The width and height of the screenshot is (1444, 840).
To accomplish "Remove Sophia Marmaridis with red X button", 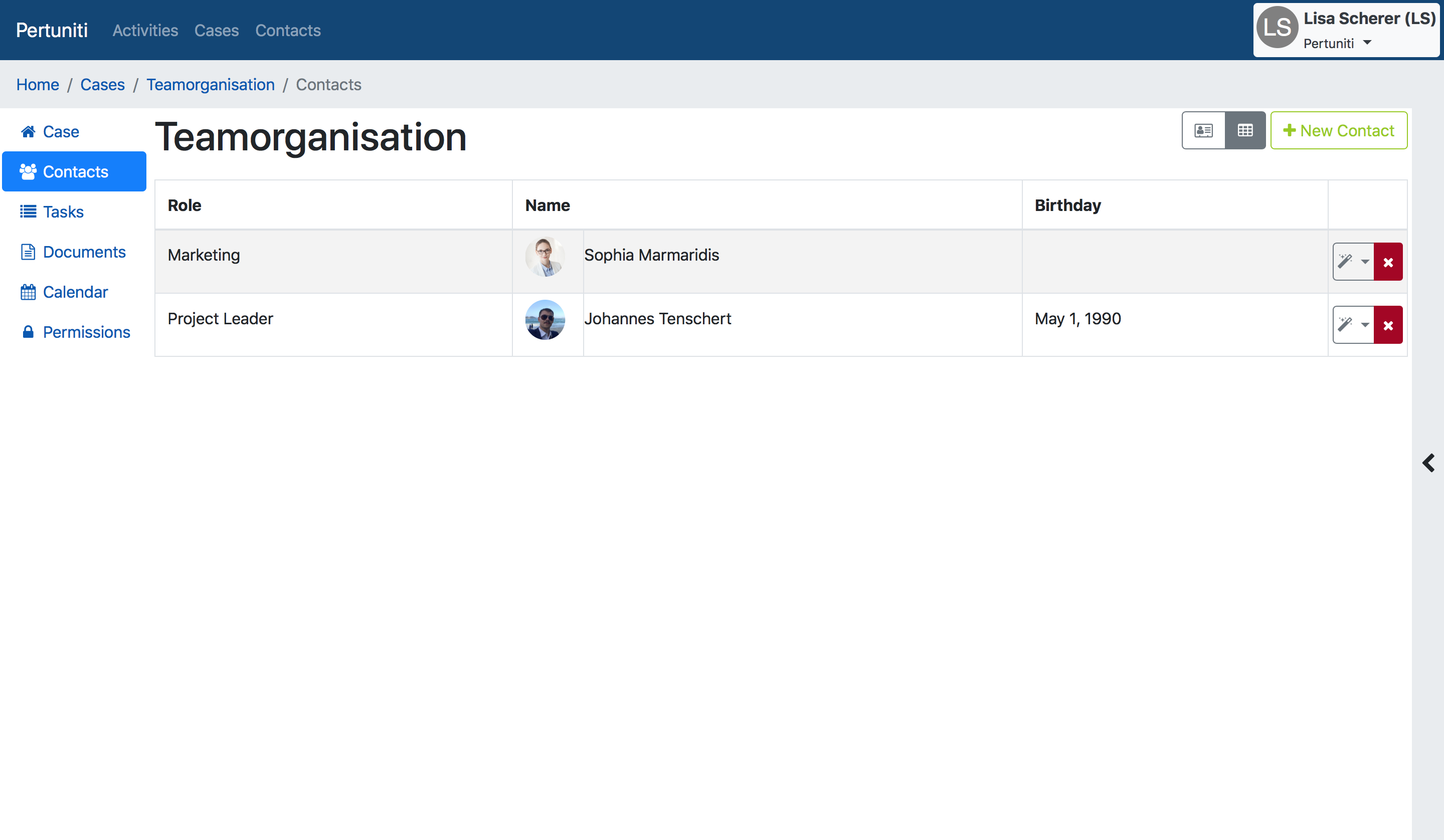I will (x=1388, y=262).
